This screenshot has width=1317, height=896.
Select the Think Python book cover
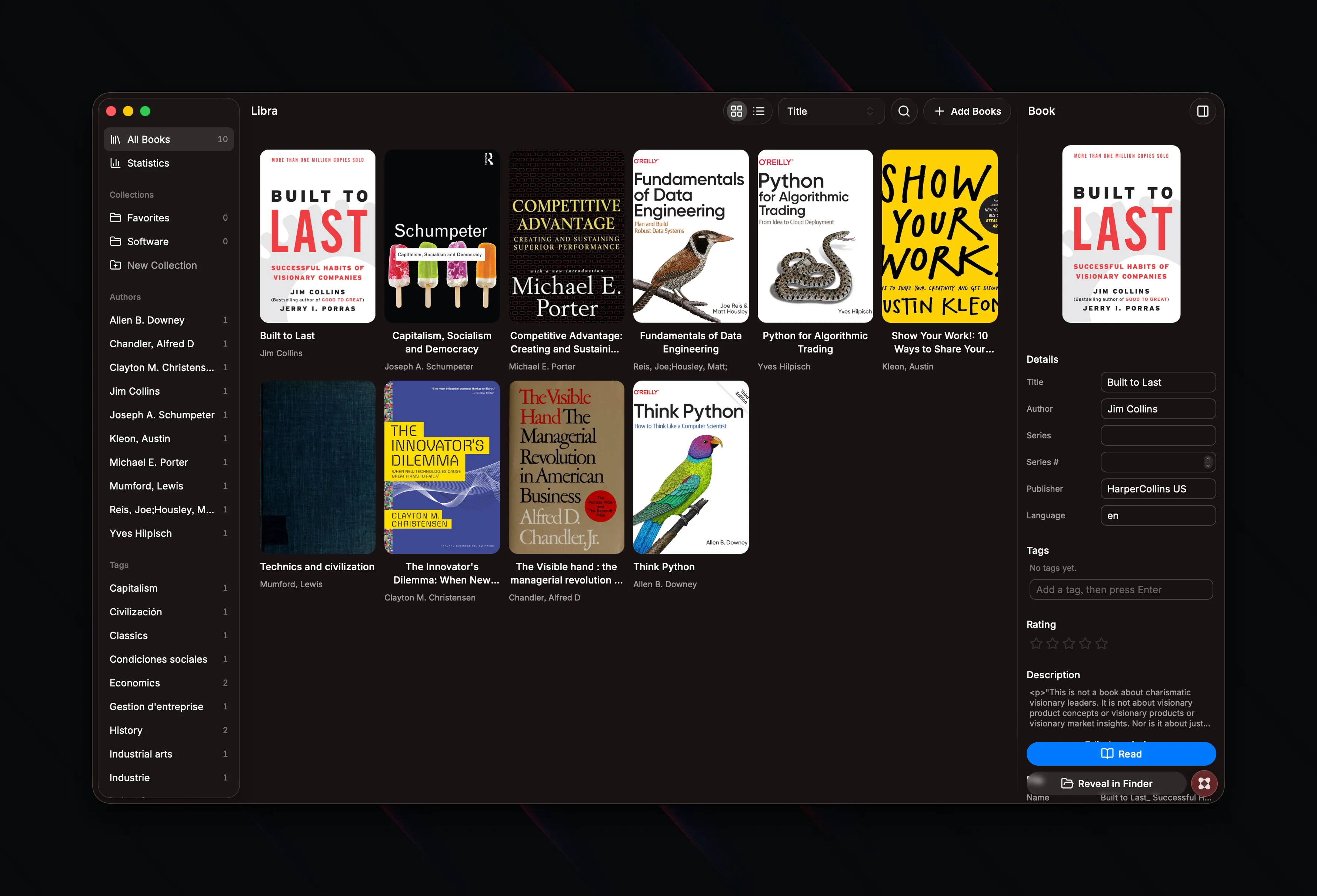coord(691,467)
